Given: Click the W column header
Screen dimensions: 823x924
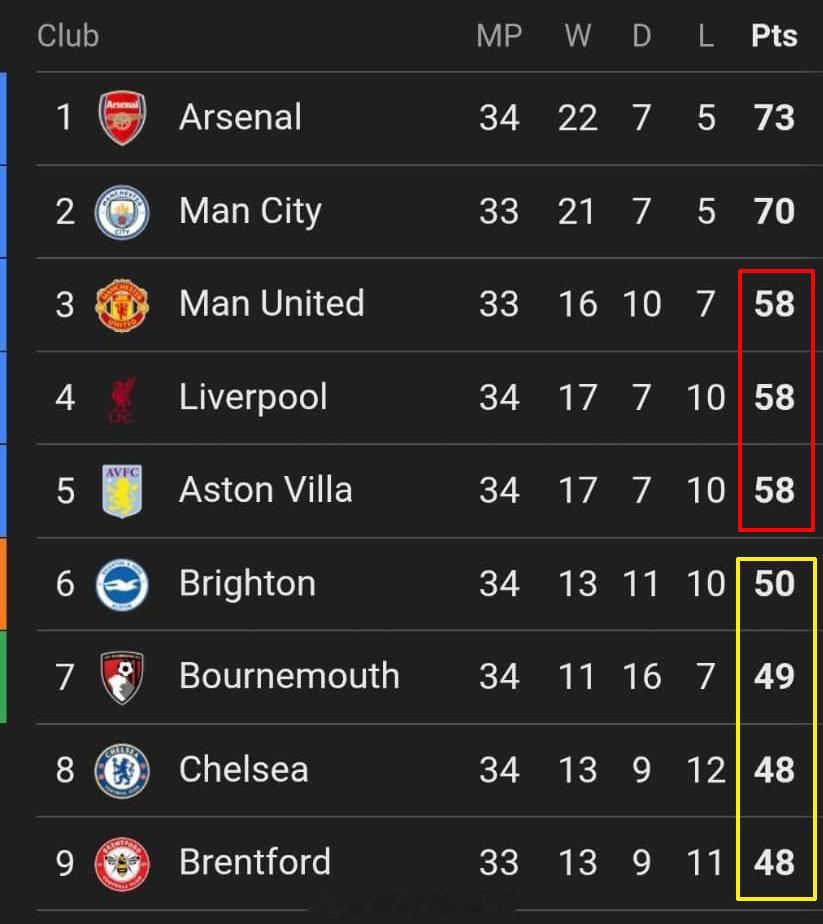Looking at the screenshot, I should coord(577,36).
